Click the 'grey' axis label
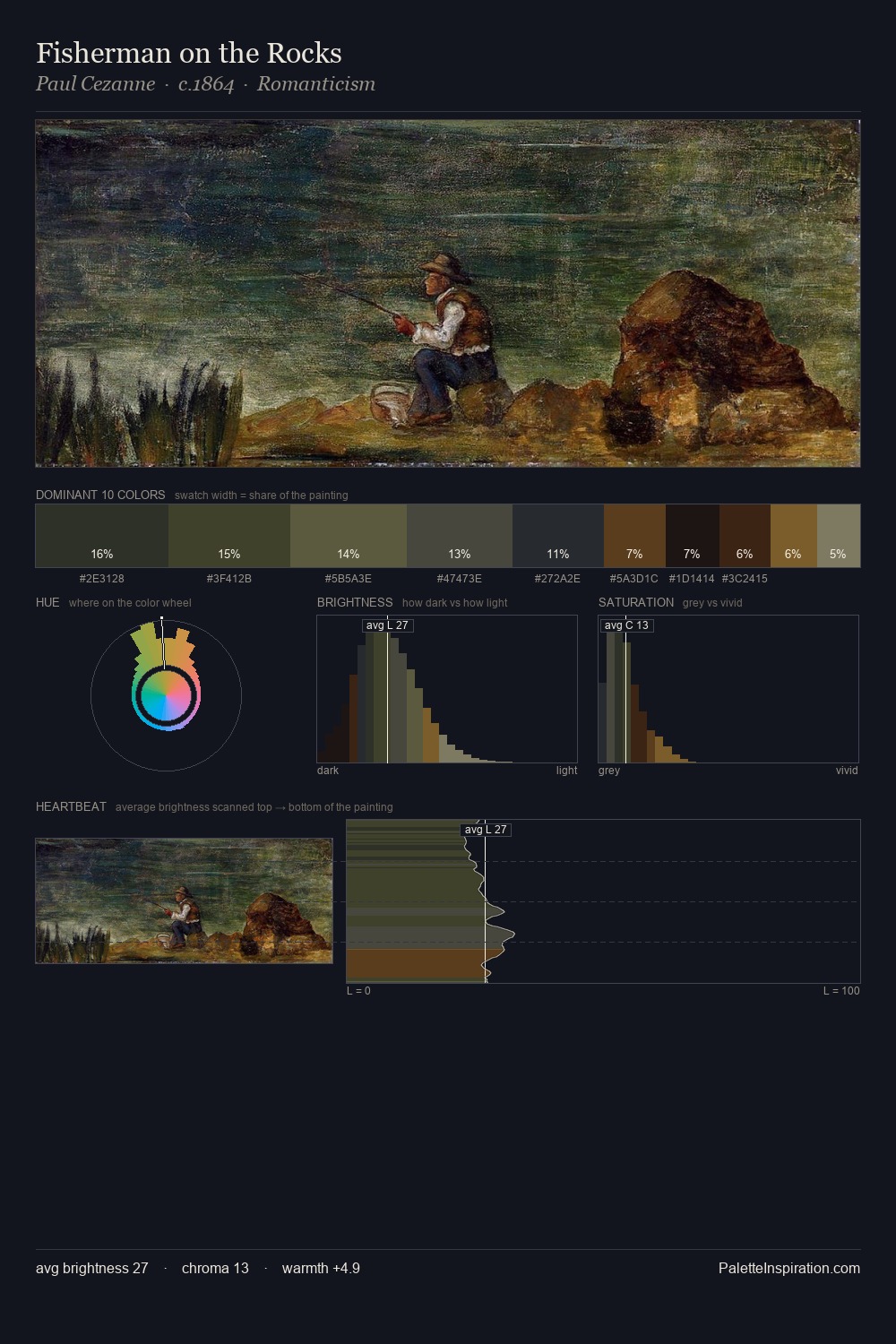The height and width of the screenshot is (1344, 896). [609, 771]
